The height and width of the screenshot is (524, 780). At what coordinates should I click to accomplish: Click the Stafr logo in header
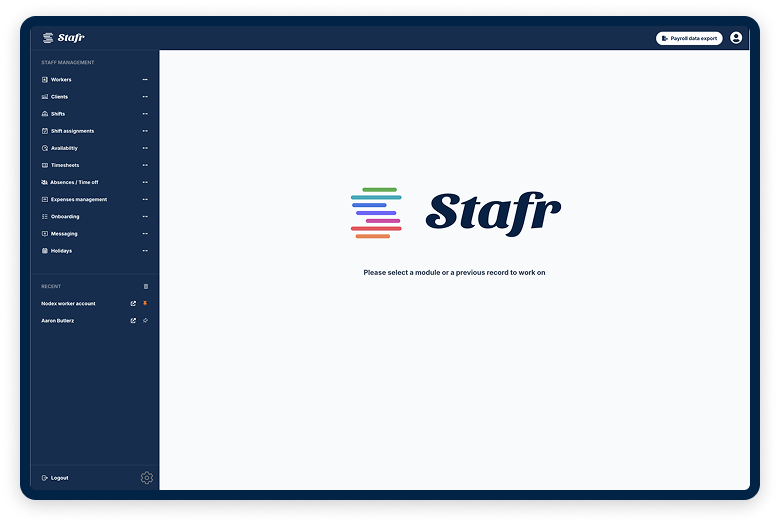[64, 38]
